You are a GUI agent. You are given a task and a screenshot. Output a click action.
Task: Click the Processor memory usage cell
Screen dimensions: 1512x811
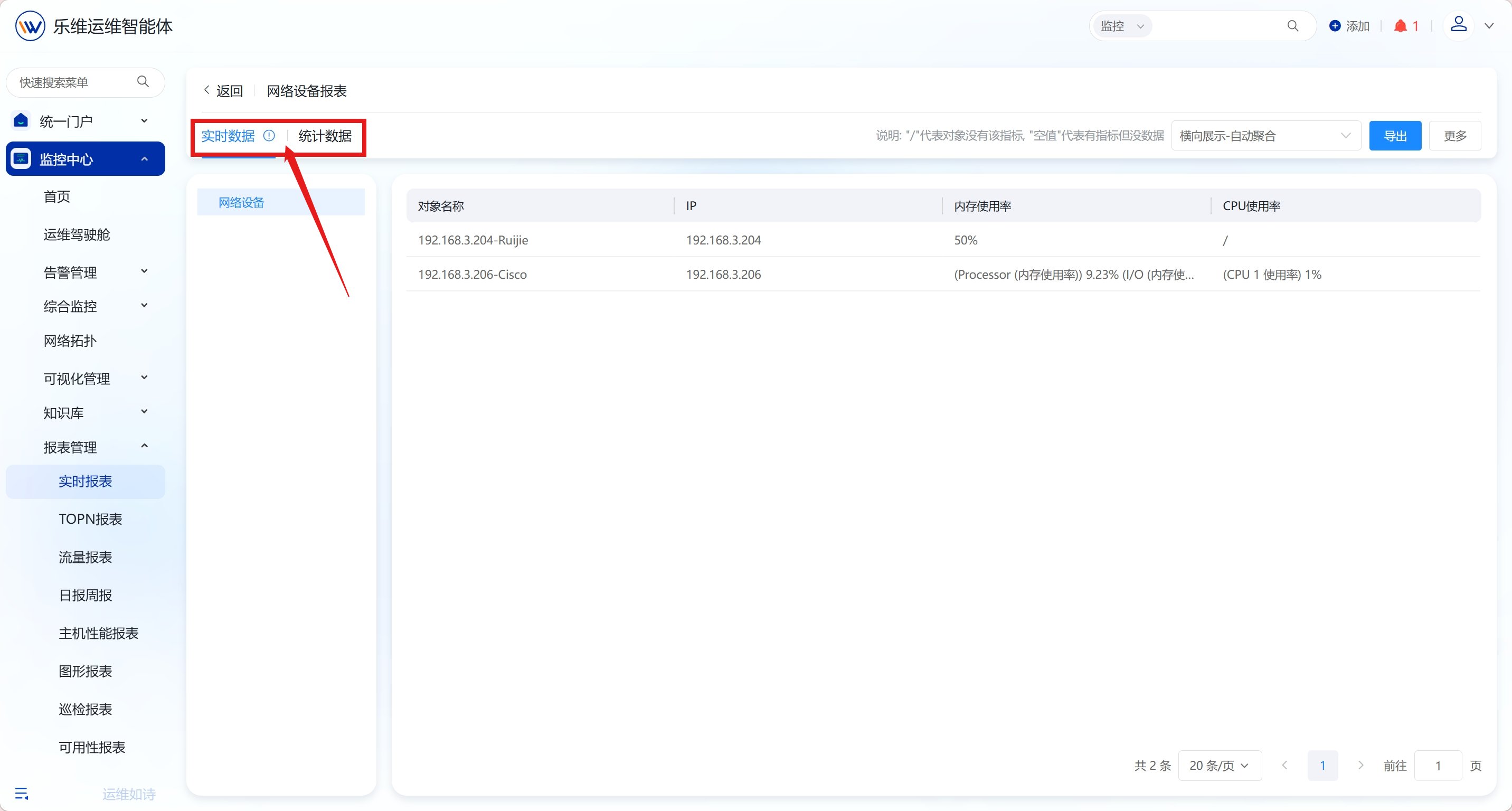[x=1074, y=274]
